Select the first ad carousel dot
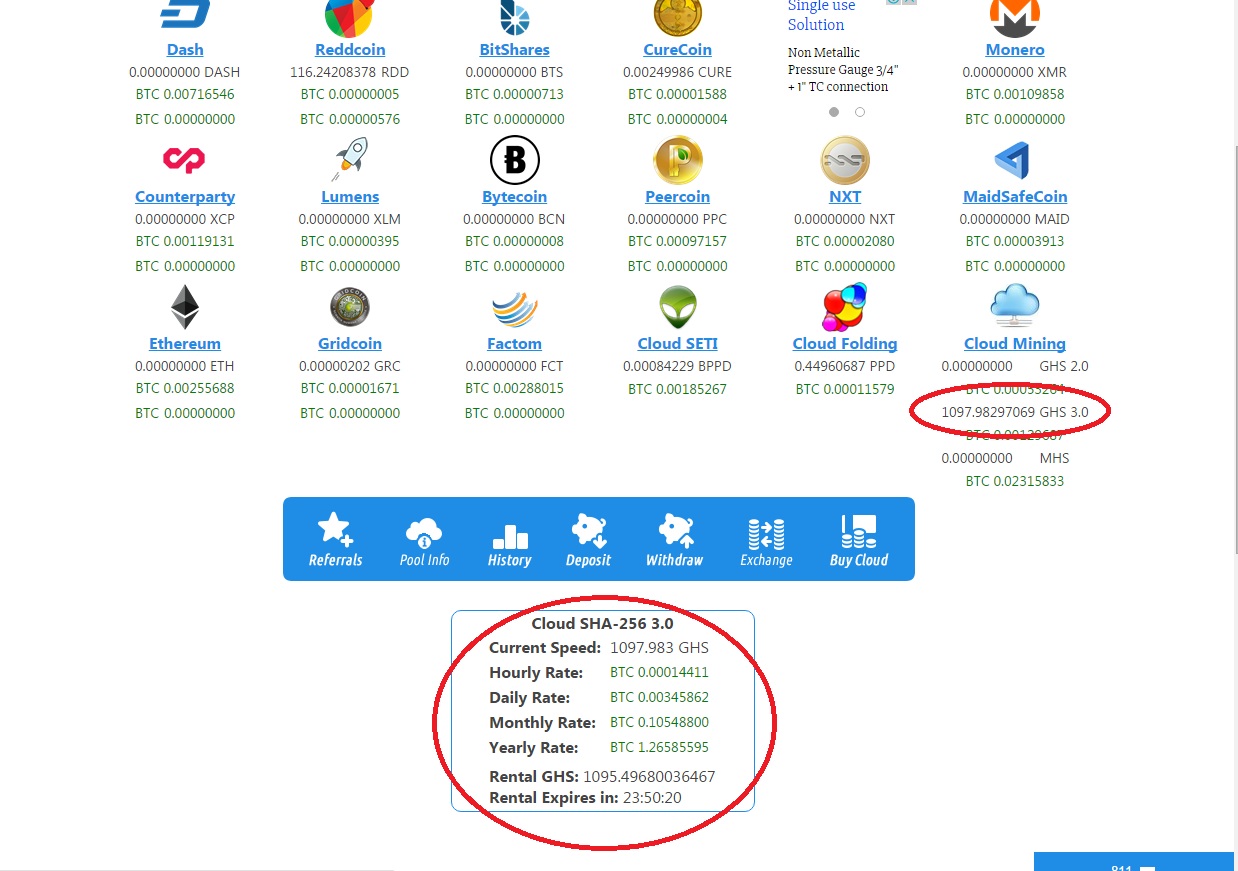 (x=834, y=112)
